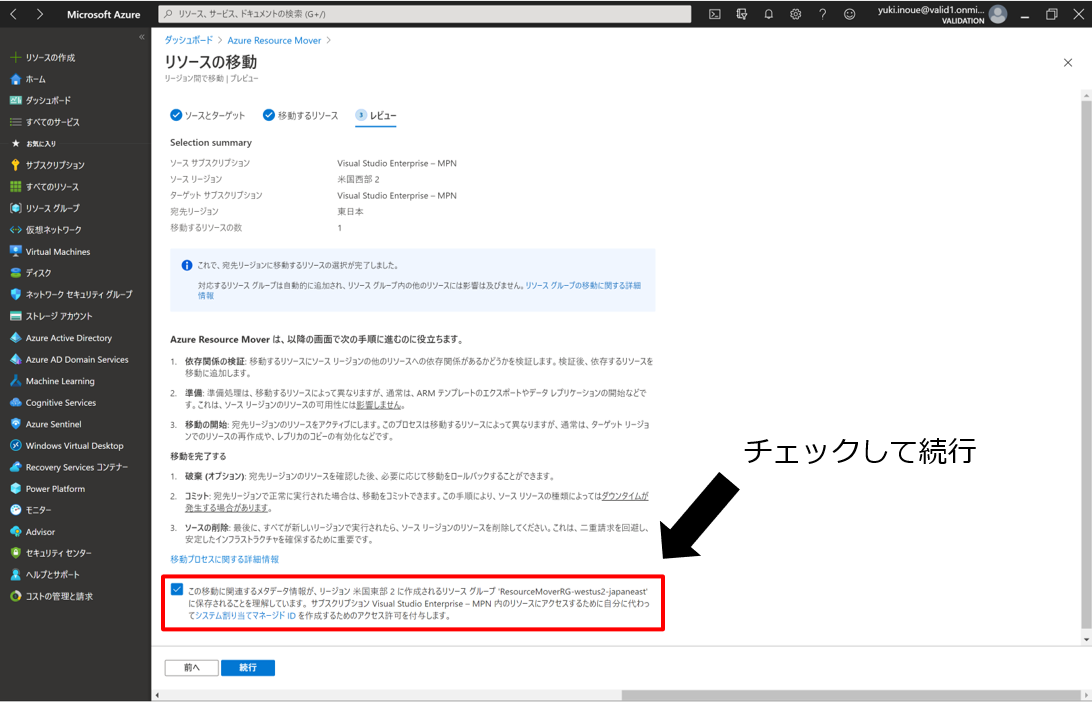
Task: Open the Azure AD Domain Services icon
Action: pos(15,359)
